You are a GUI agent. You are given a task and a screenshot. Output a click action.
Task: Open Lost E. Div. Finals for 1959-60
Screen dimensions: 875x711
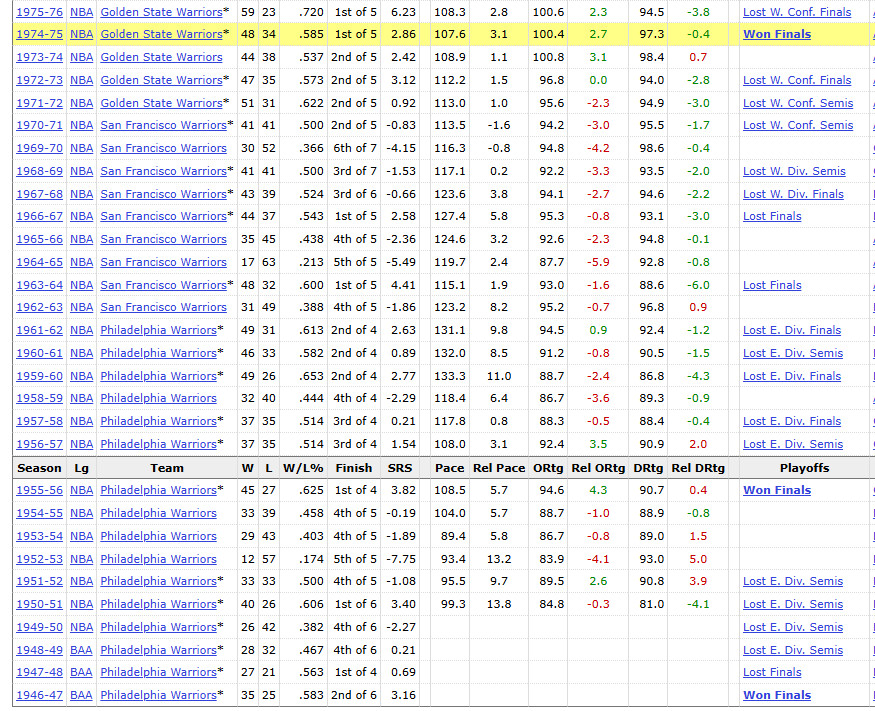pos(792,376)
